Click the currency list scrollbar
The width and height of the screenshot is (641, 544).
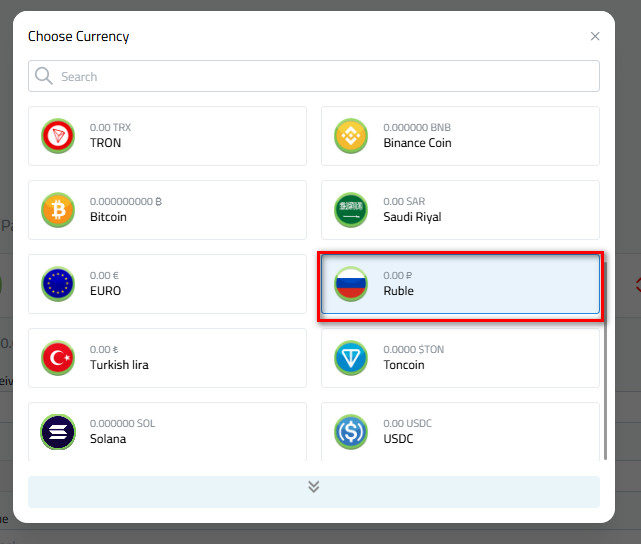tap(605, 360)
